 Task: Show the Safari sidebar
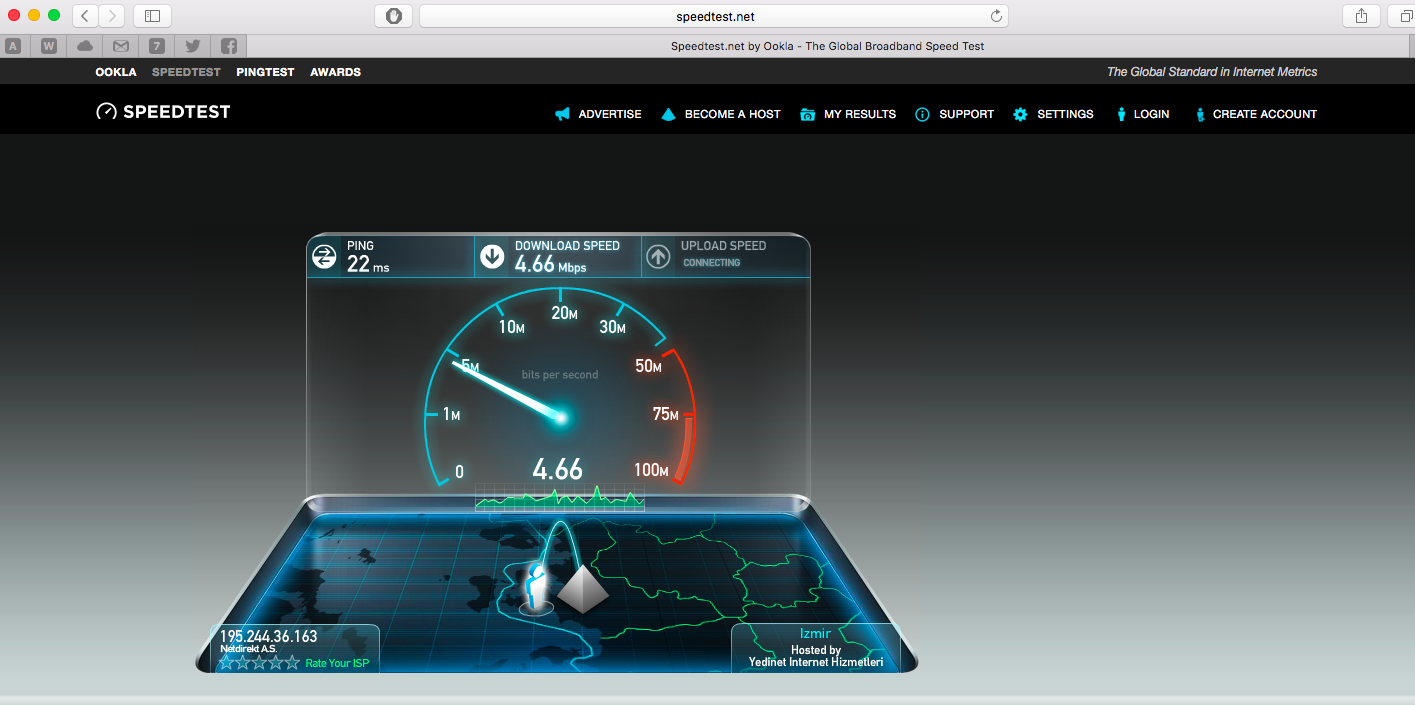tap(152, 15)
